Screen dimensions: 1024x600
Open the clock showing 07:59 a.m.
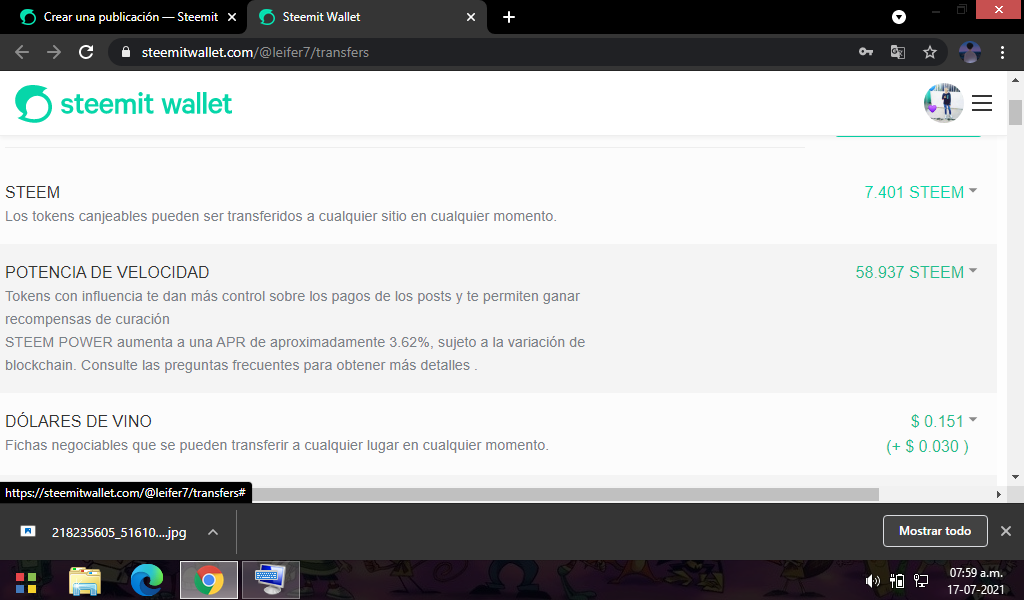976,581
